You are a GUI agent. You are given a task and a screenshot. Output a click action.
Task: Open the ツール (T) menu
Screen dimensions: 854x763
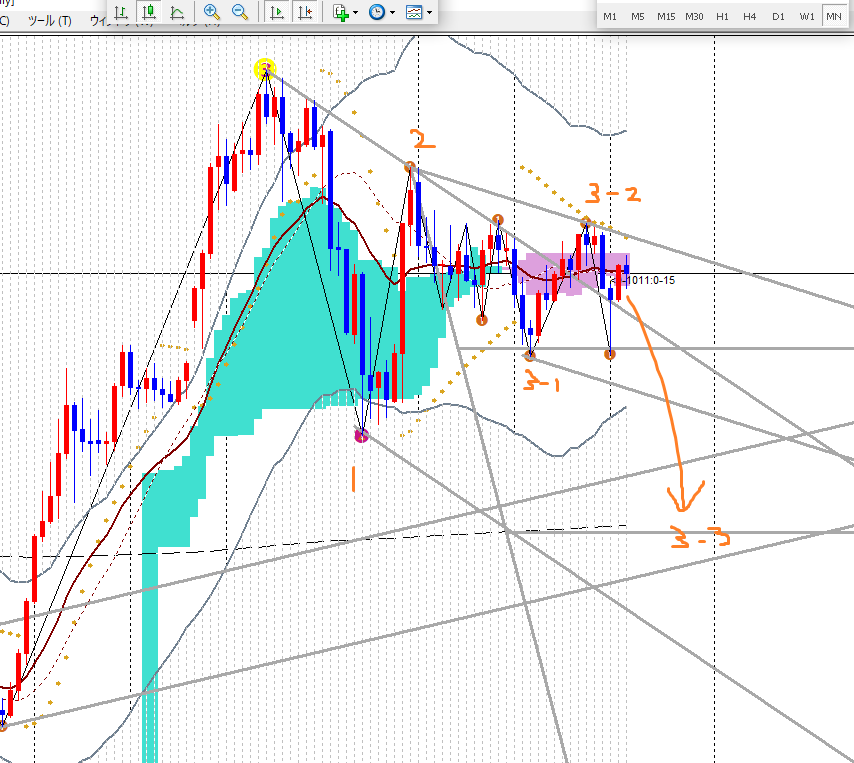(50, 20)
